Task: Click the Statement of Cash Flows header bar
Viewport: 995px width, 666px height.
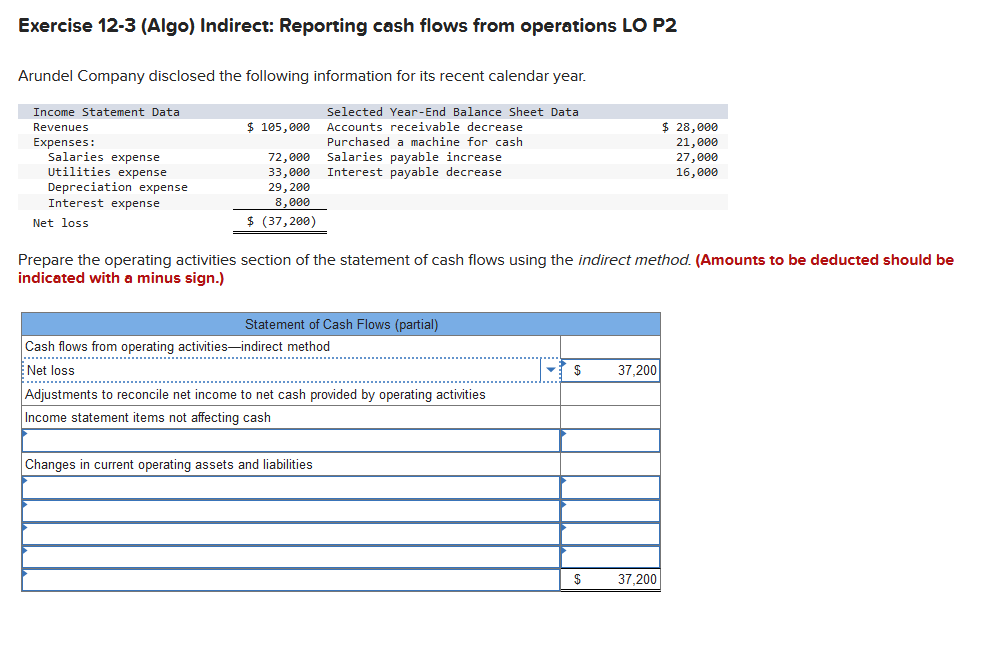Action: coord(340,323)
